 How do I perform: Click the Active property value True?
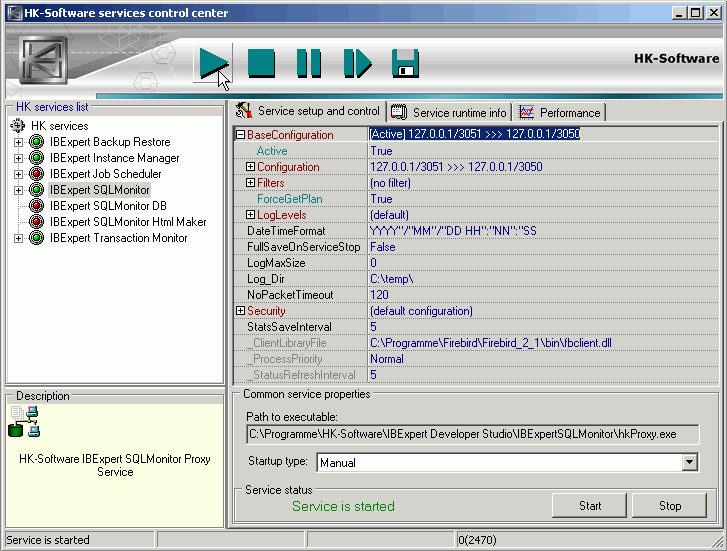click(x=543, y=151)
